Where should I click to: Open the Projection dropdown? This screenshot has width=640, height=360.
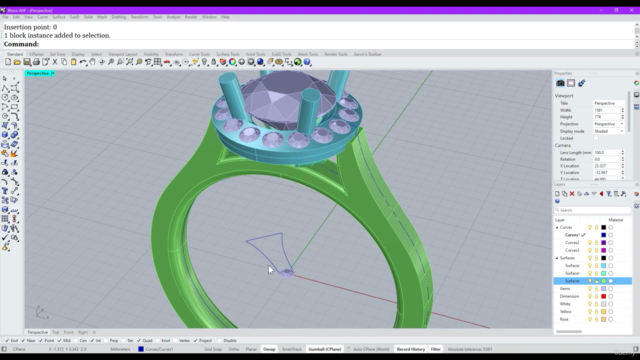point(609,124)
